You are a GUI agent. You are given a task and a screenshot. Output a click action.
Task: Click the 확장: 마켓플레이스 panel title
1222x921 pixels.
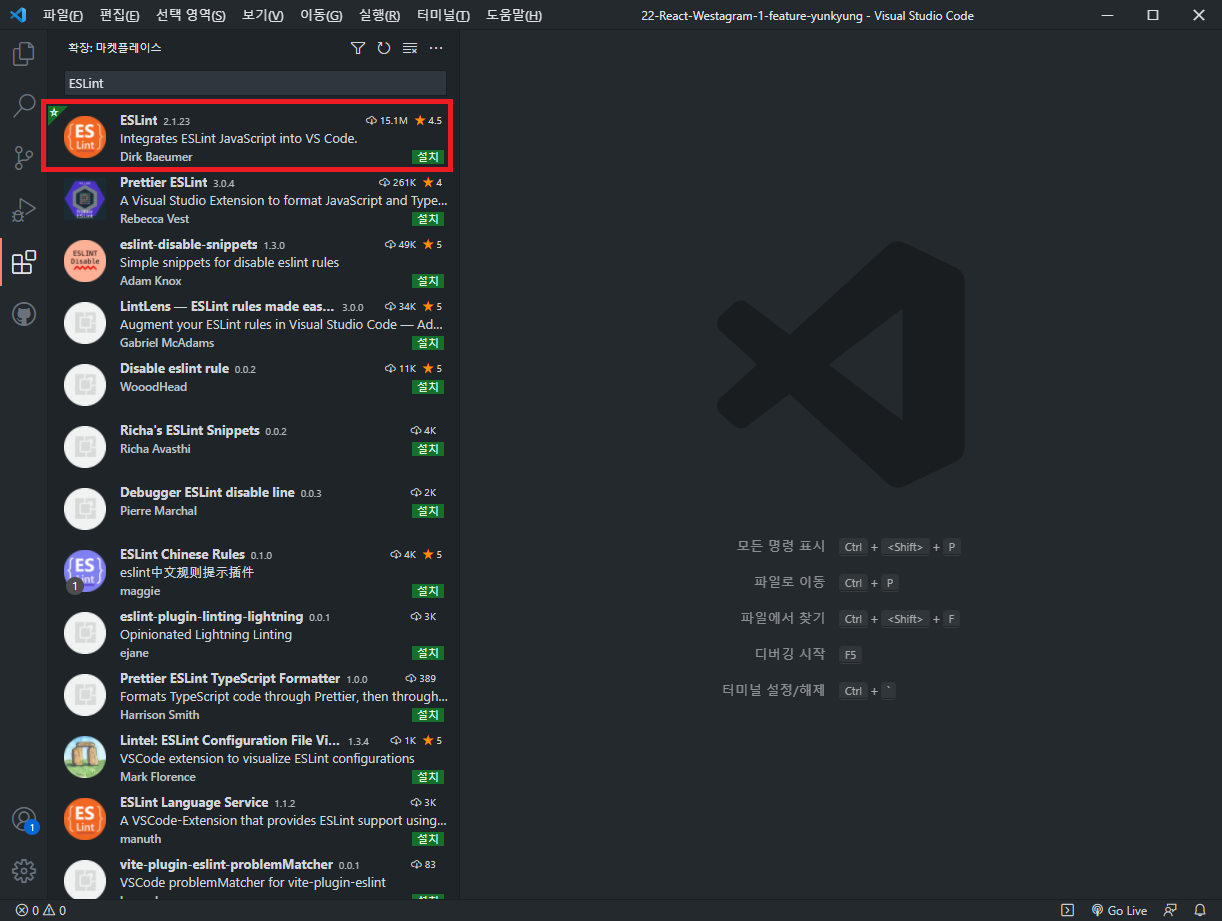click(114, 48)
